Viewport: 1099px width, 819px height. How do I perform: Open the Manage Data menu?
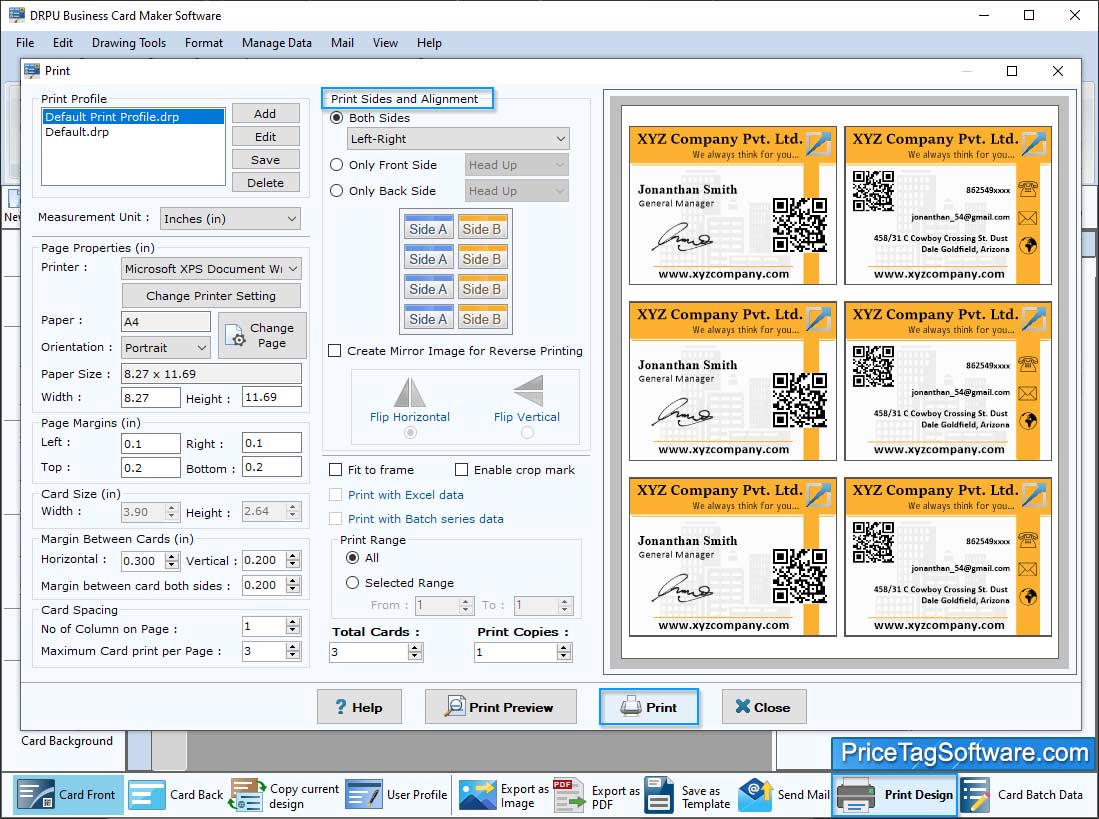(x=277, y=43)
